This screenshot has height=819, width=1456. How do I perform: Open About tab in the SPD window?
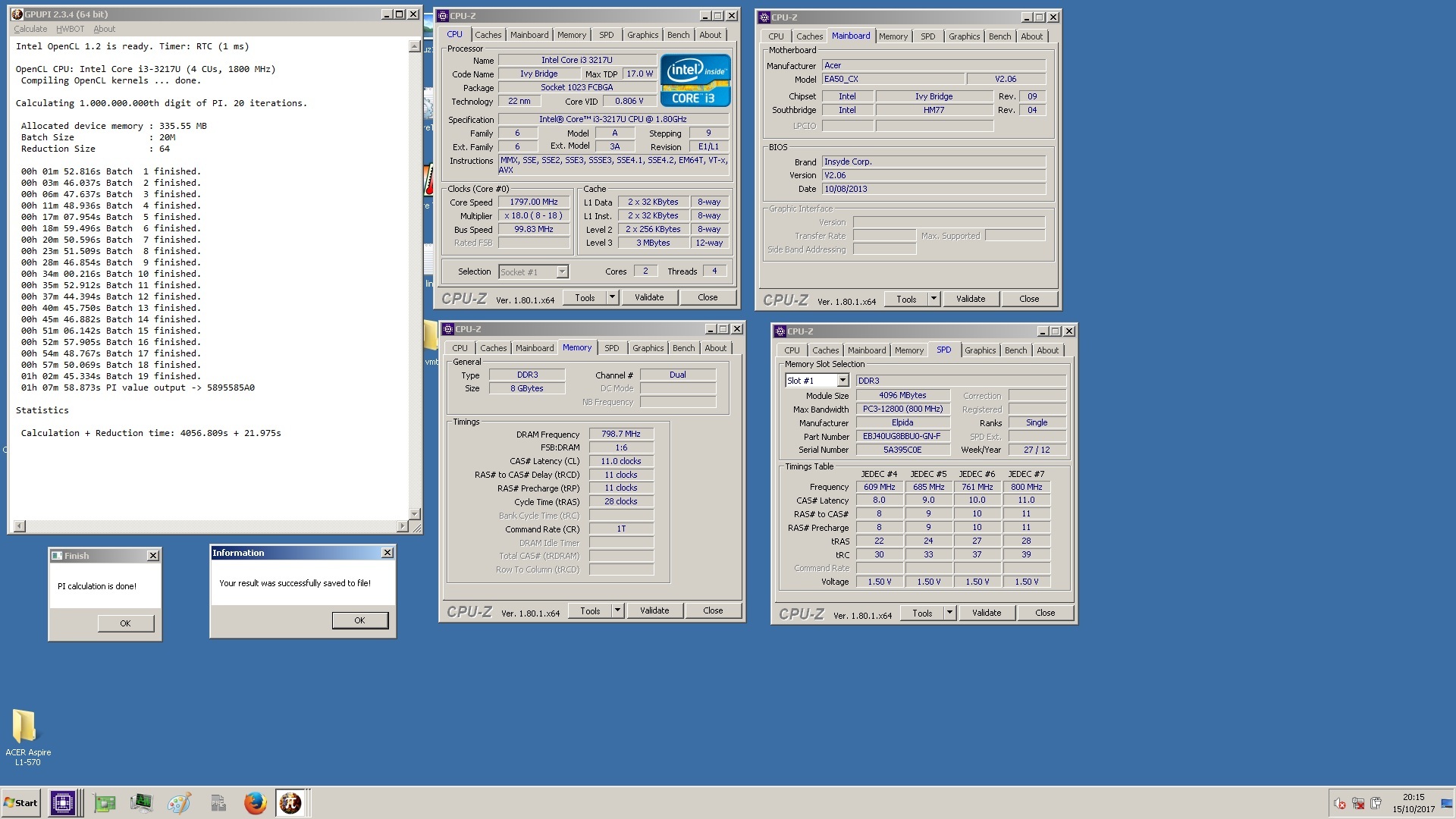tap(1047, 350)
